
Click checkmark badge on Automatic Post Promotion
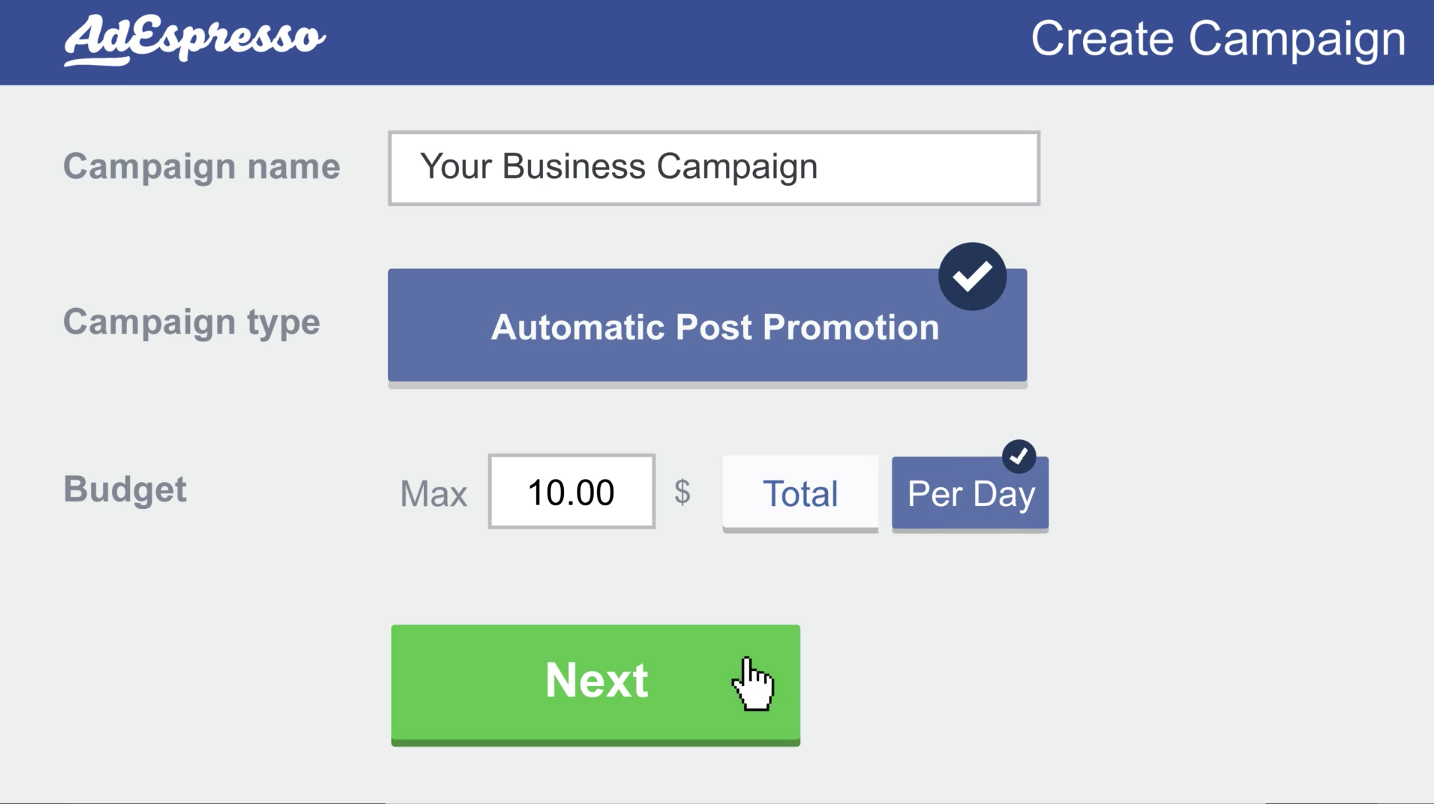tap(972, 276)
